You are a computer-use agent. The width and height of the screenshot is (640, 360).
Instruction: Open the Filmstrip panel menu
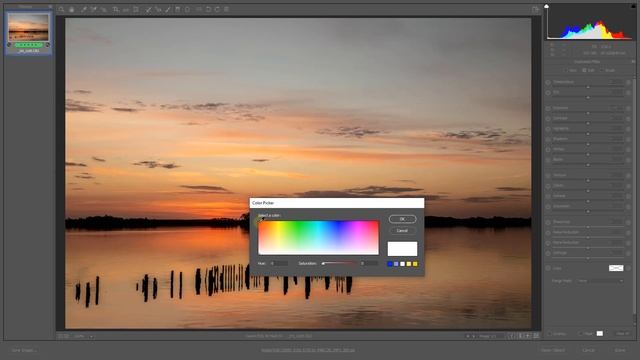[x=50, y=7]
